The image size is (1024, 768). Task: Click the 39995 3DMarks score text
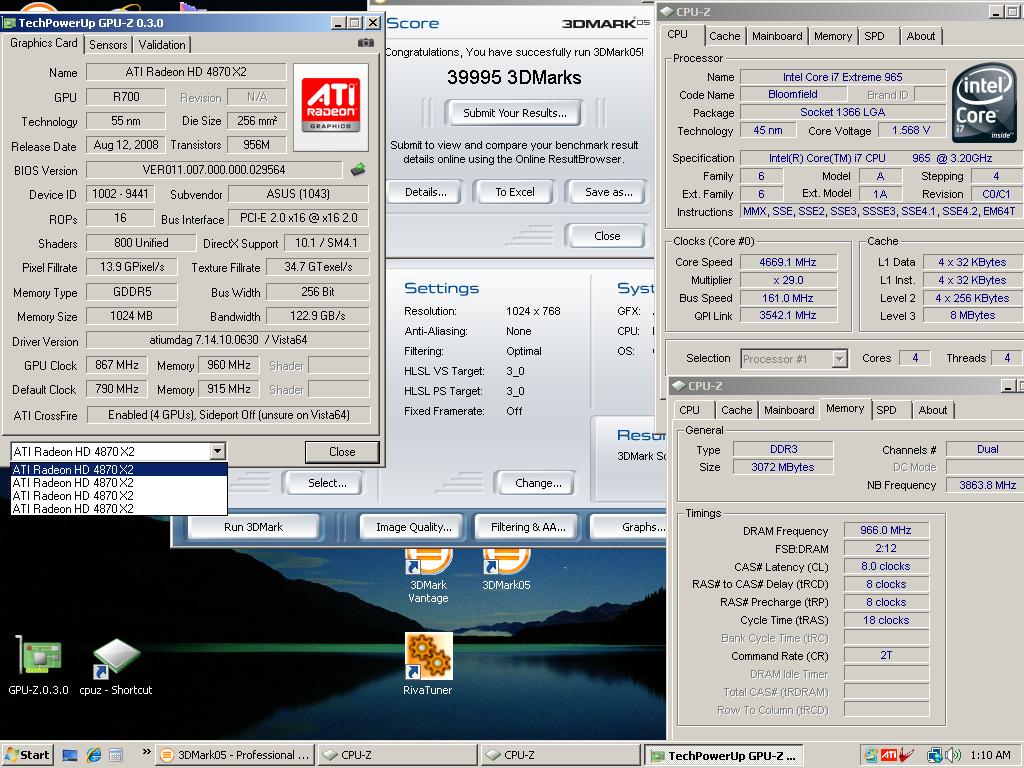(x=514, y=78)
